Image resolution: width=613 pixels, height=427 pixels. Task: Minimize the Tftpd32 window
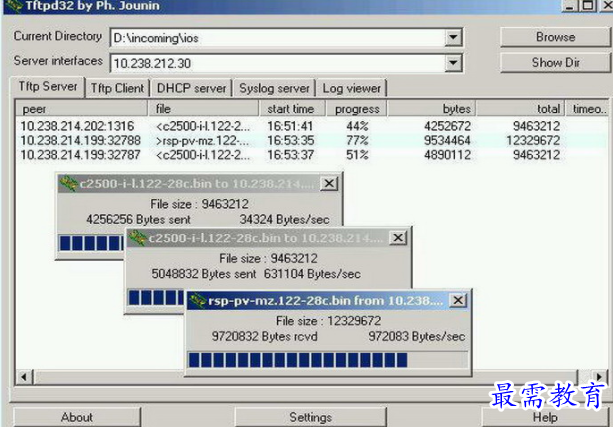(x=570, y=5)
